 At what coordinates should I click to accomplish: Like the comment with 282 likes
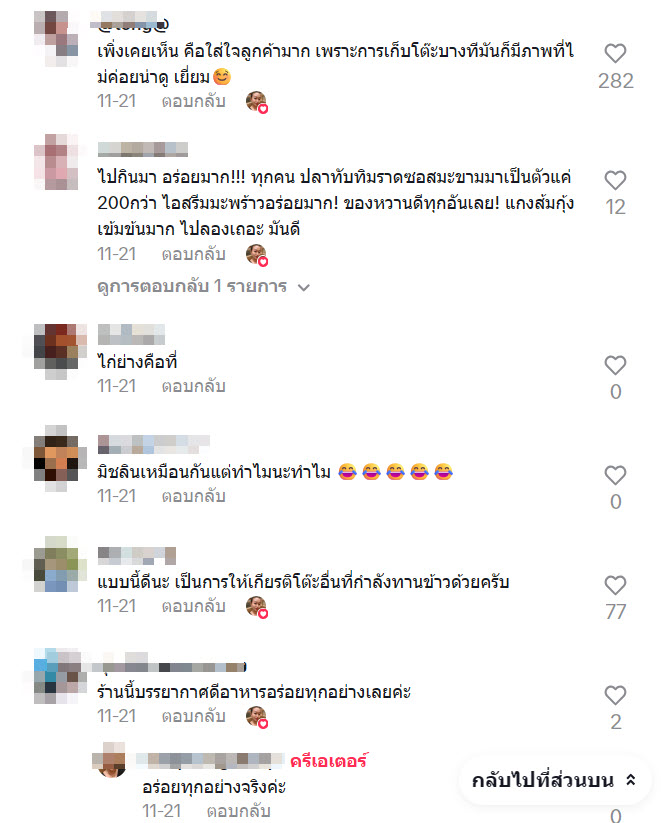[x=615, y=54]
